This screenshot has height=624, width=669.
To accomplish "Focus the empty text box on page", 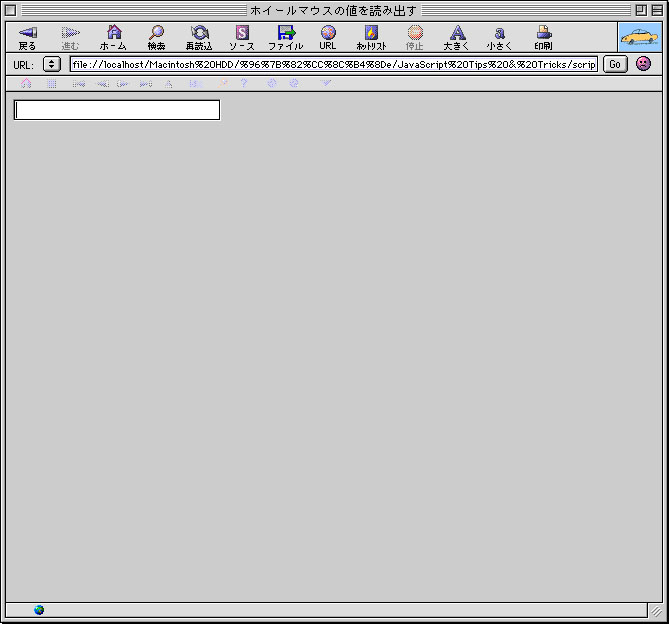I will (x=117, y=110).
